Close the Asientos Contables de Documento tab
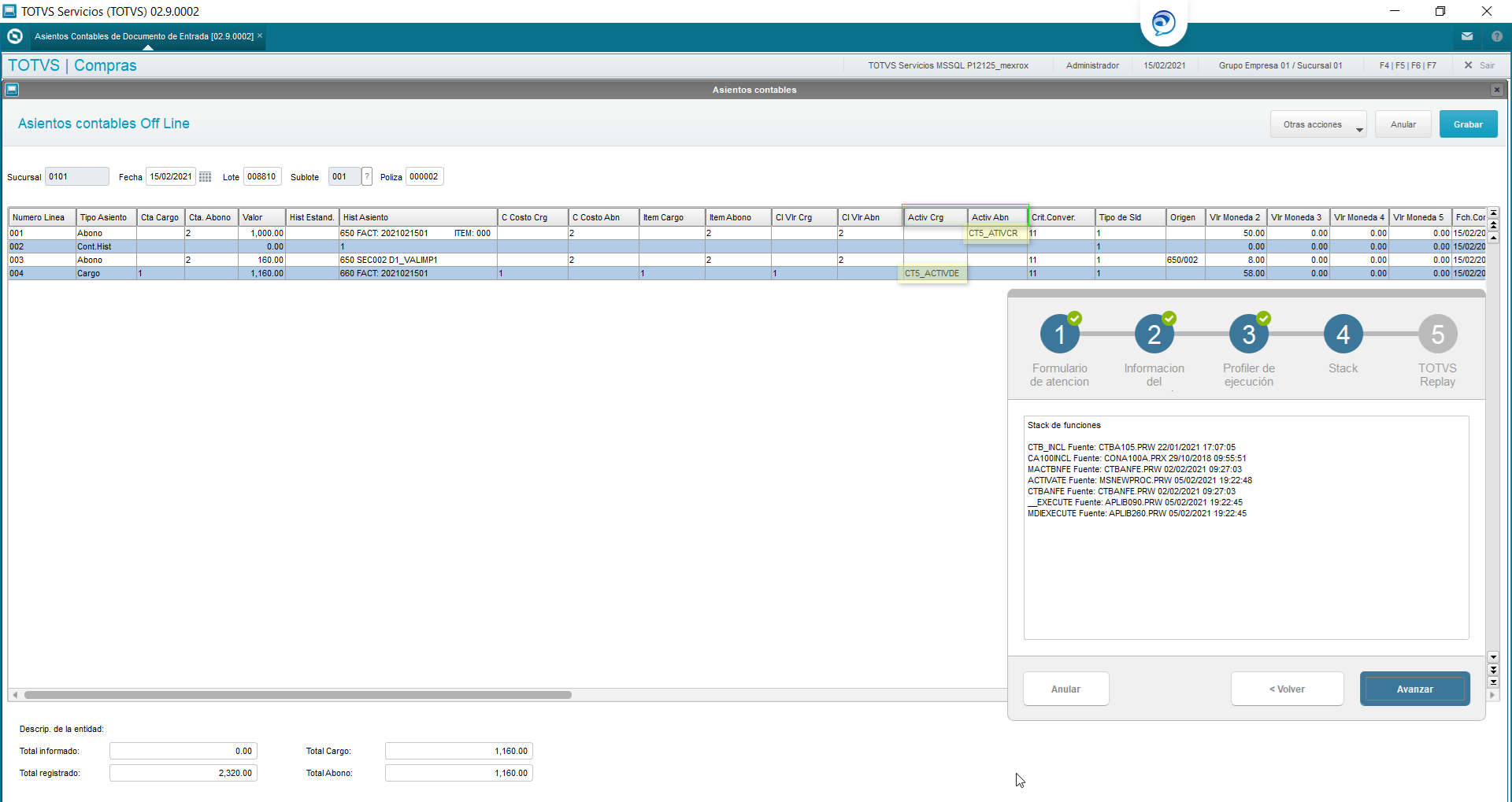Screen dimensions: 1512x802 260,35
